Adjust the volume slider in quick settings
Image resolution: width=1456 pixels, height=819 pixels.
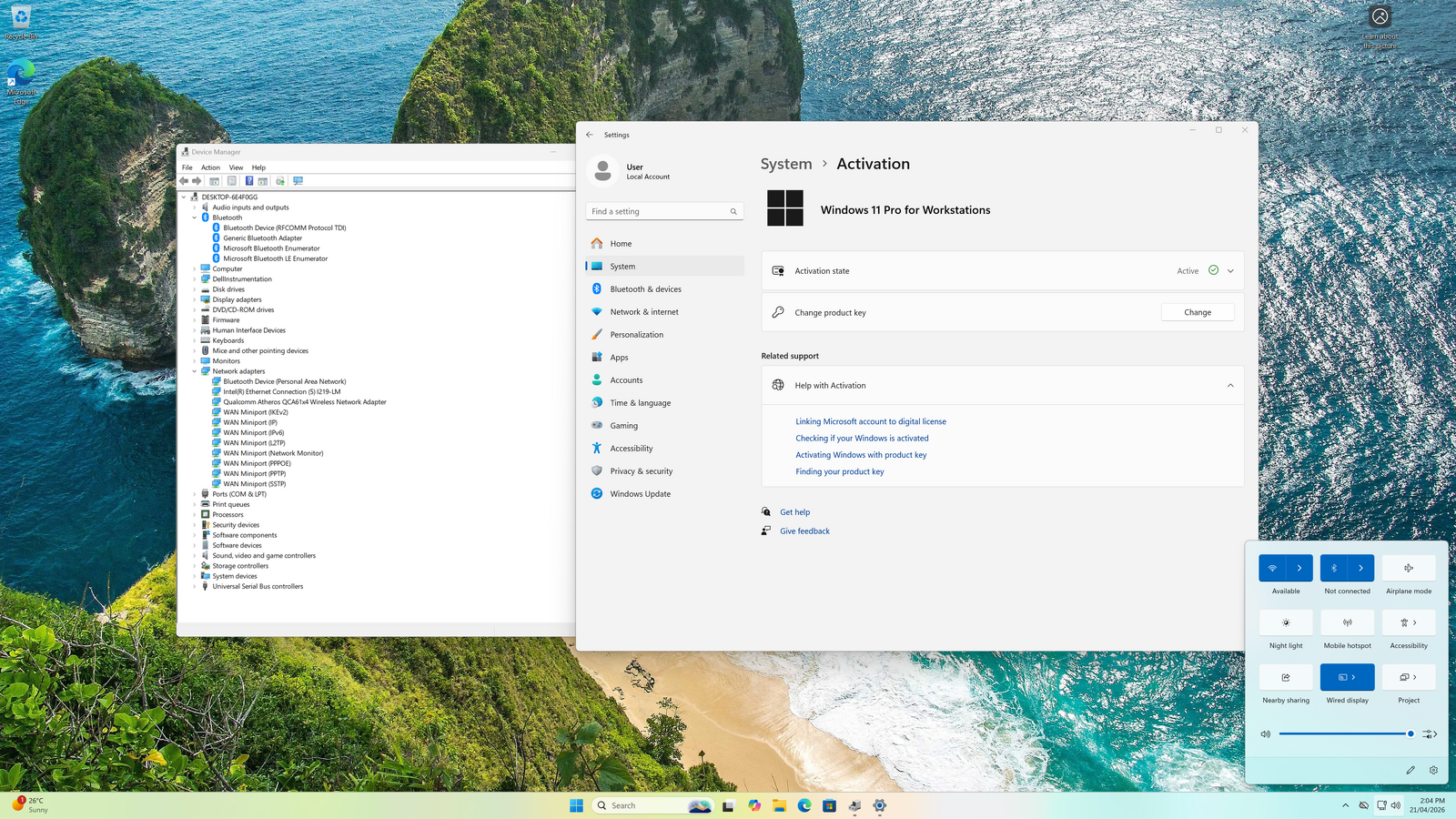pos(1345,733)
